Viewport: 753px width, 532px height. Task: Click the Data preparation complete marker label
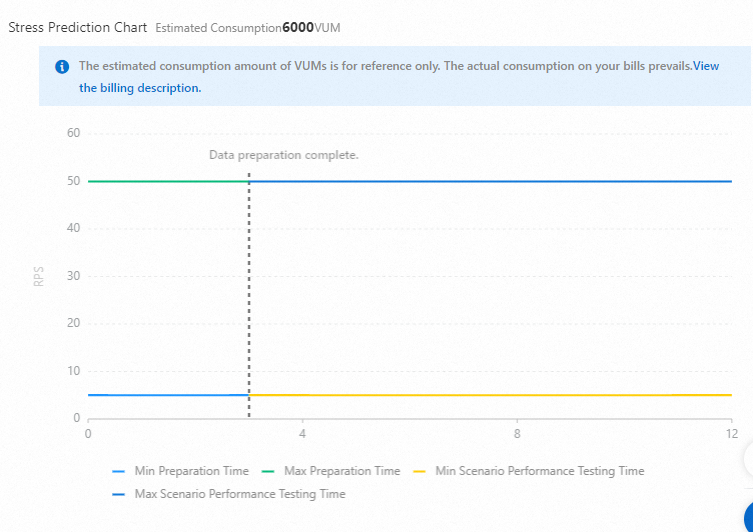pyautogui.click(x=284, y=155)
